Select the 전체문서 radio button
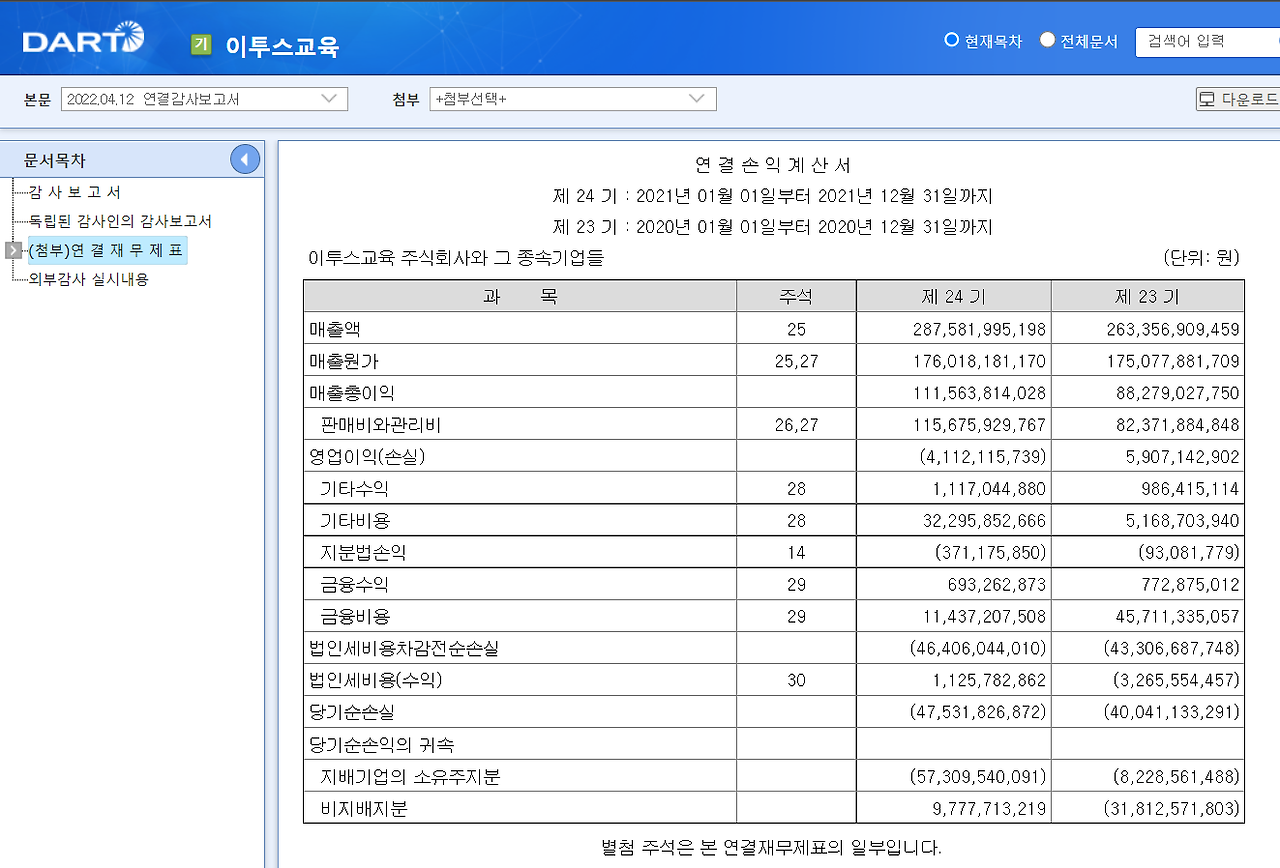The height and width of the screenshot is (868, 1280). coord(1048,40)
